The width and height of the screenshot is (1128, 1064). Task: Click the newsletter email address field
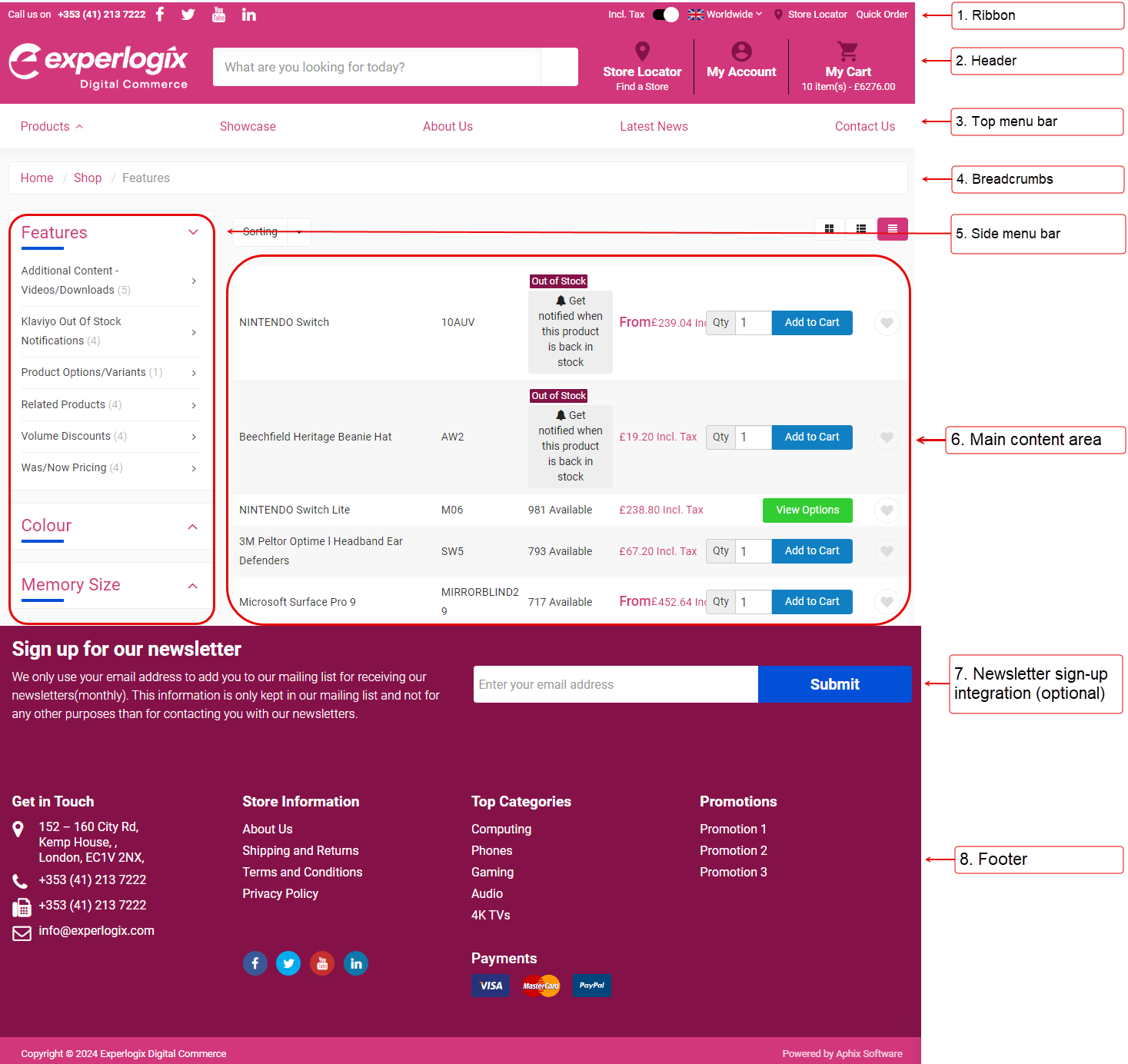[614, 684]
